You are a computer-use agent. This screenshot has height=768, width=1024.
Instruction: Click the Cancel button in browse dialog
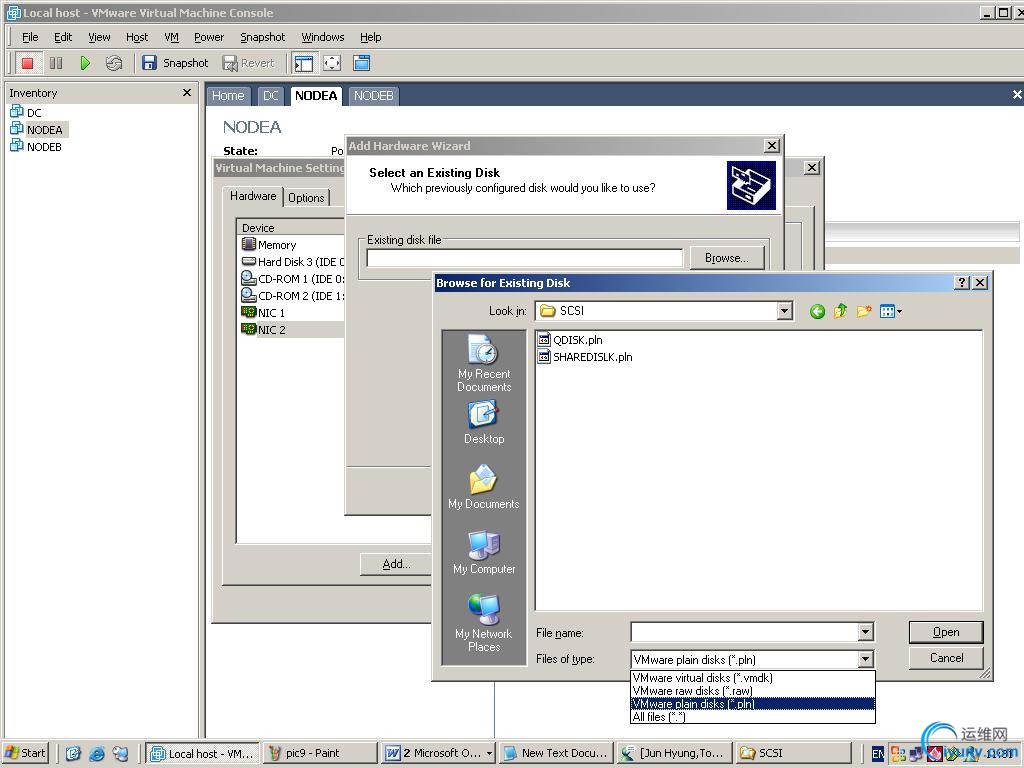(946, 658)
